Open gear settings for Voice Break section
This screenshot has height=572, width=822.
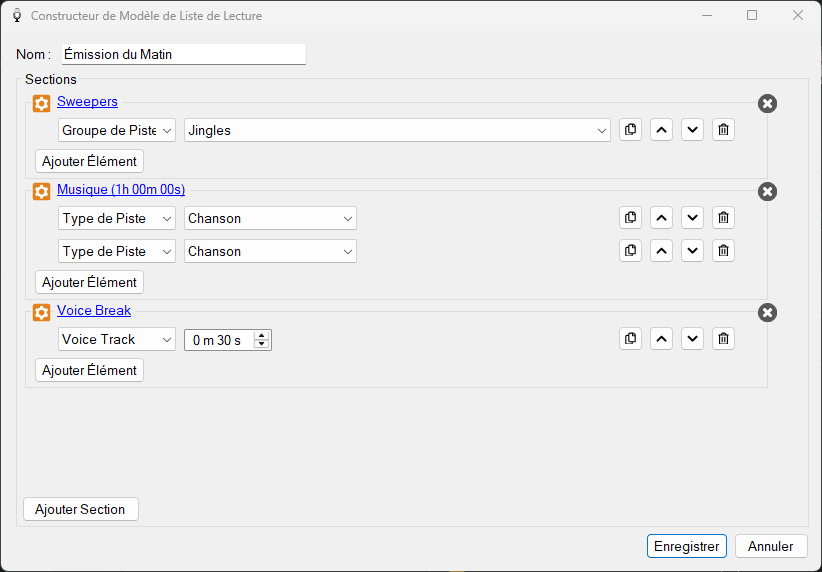click(x=41, y=312)
